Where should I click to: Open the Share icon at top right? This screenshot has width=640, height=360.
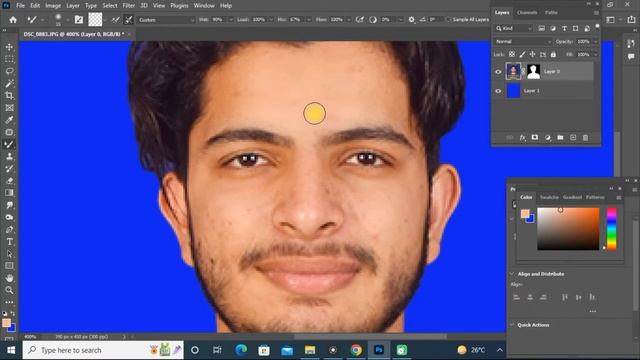pos(631,20)
